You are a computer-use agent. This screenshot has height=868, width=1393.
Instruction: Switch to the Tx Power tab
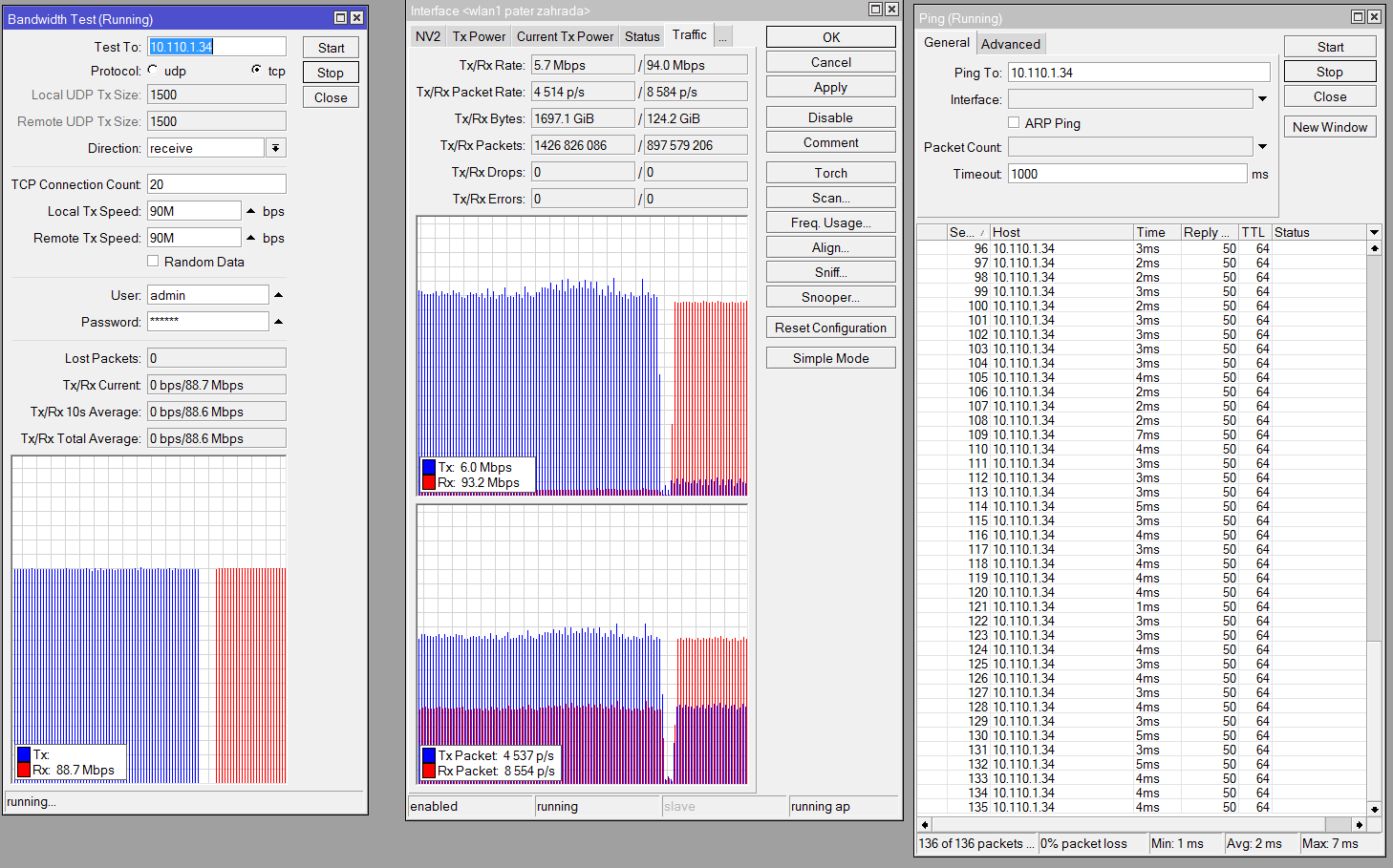pos(479,36)
